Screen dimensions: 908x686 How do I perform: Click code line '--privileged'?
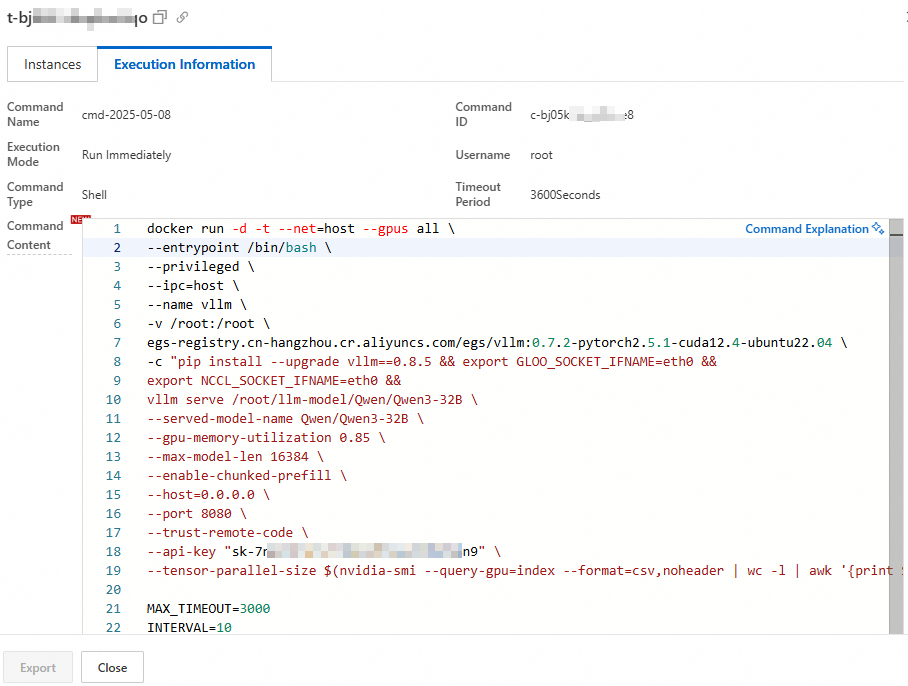point(200,267)
